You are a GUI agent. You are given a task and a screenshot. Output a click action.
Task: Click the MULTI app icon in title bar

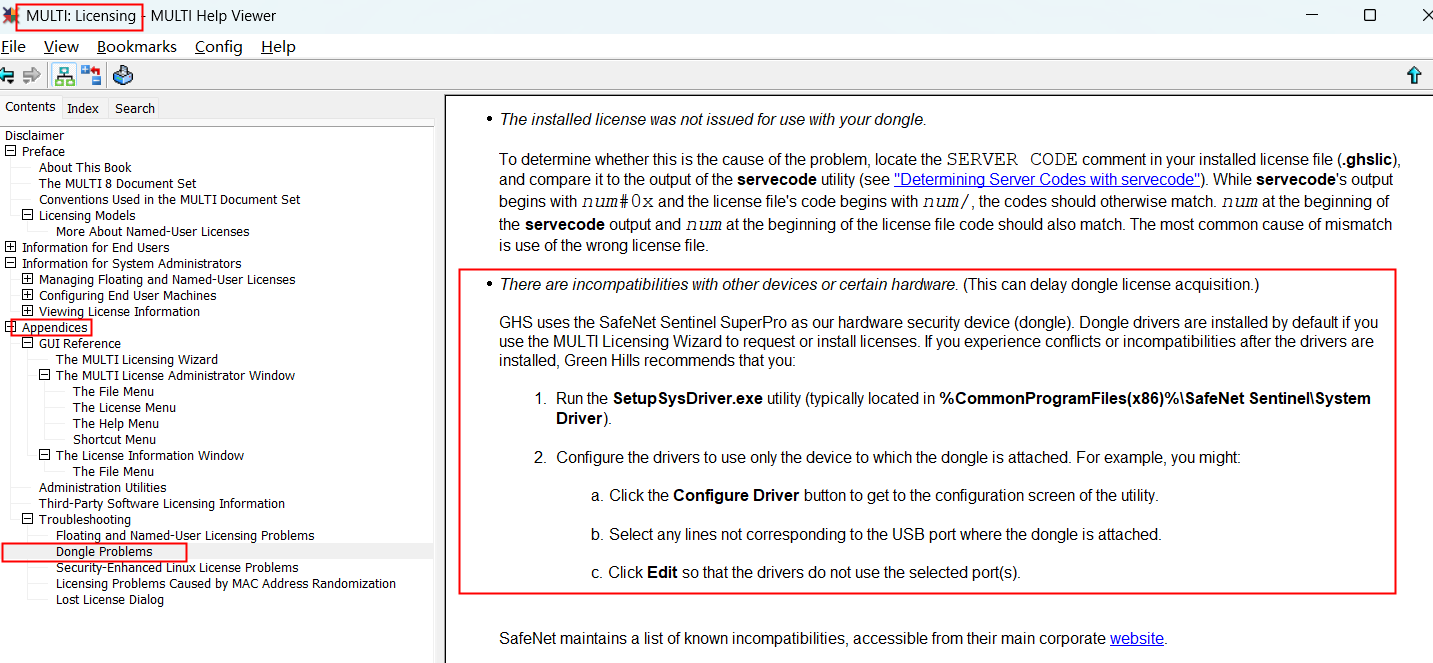[10, 16]
